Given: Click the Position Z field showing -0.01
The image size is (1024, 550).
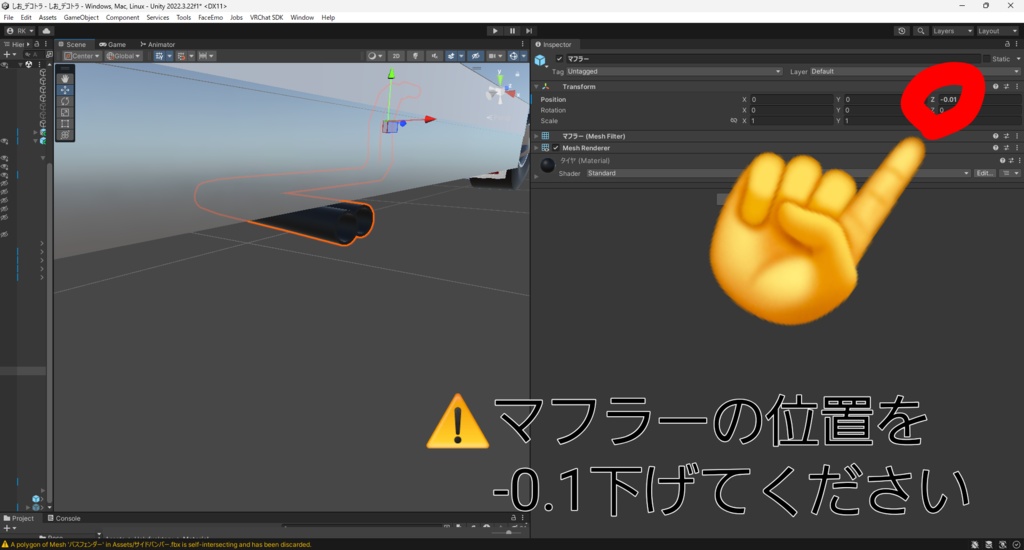Looking at the screenshot, I should click(979, 99).
